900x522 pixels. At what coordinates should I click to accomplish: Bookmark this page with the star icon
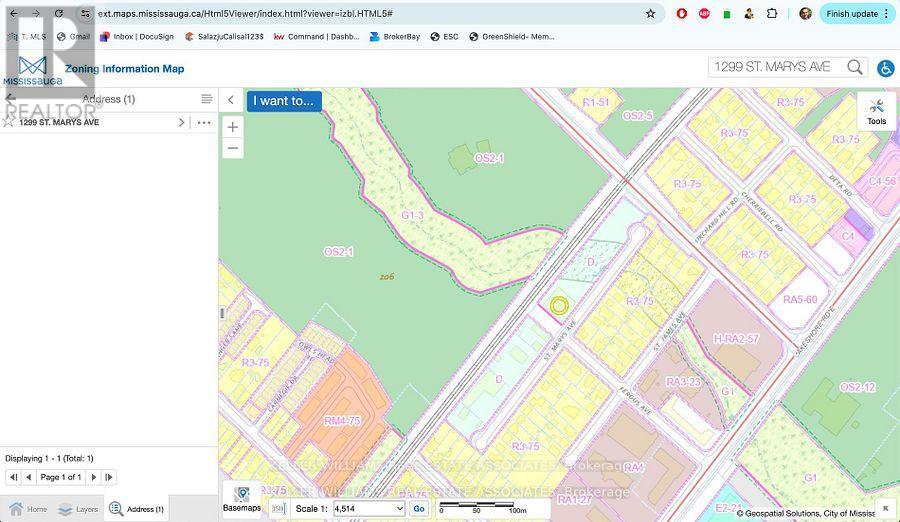tap(651, 14)
